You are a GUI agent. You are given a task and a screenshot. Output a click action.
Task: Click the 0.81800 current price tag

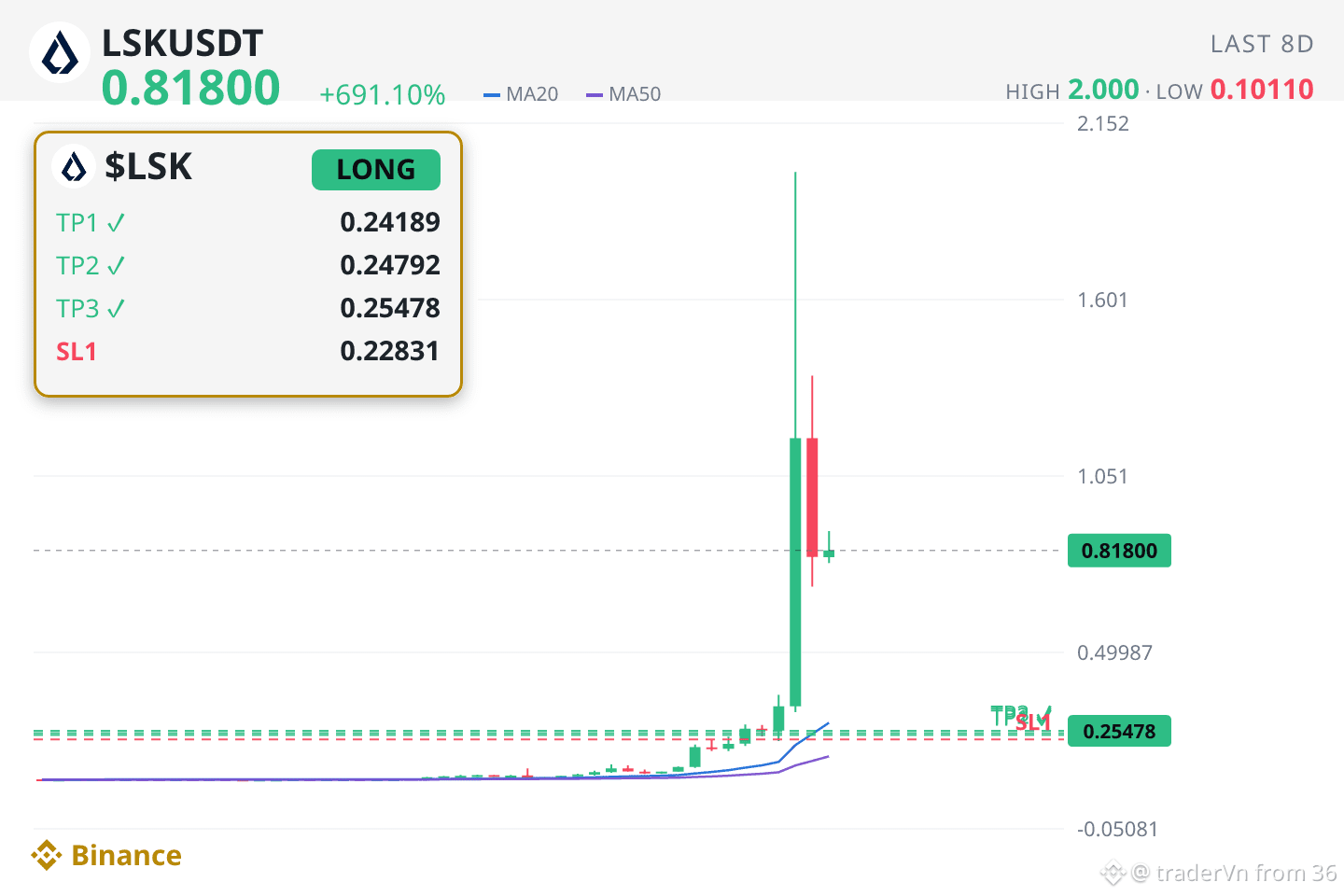point(1119,551)
